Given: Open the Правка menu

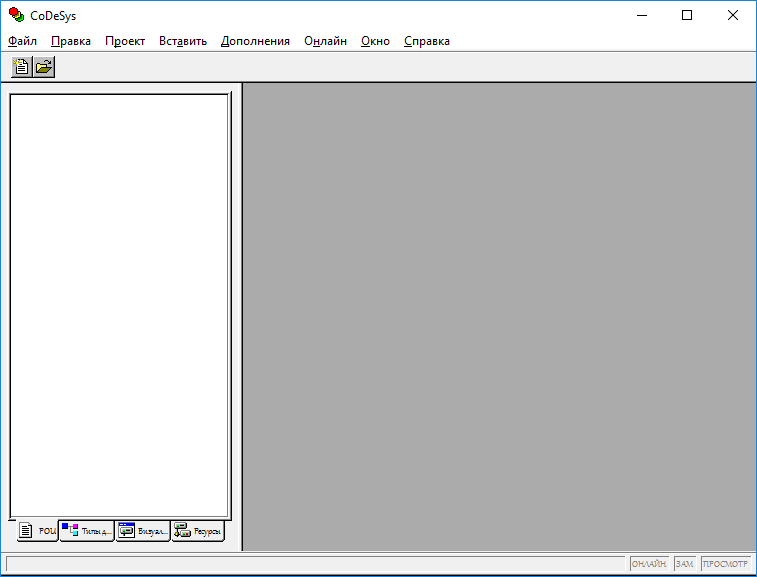Looking at the screenshot, I should pos(71,41).
